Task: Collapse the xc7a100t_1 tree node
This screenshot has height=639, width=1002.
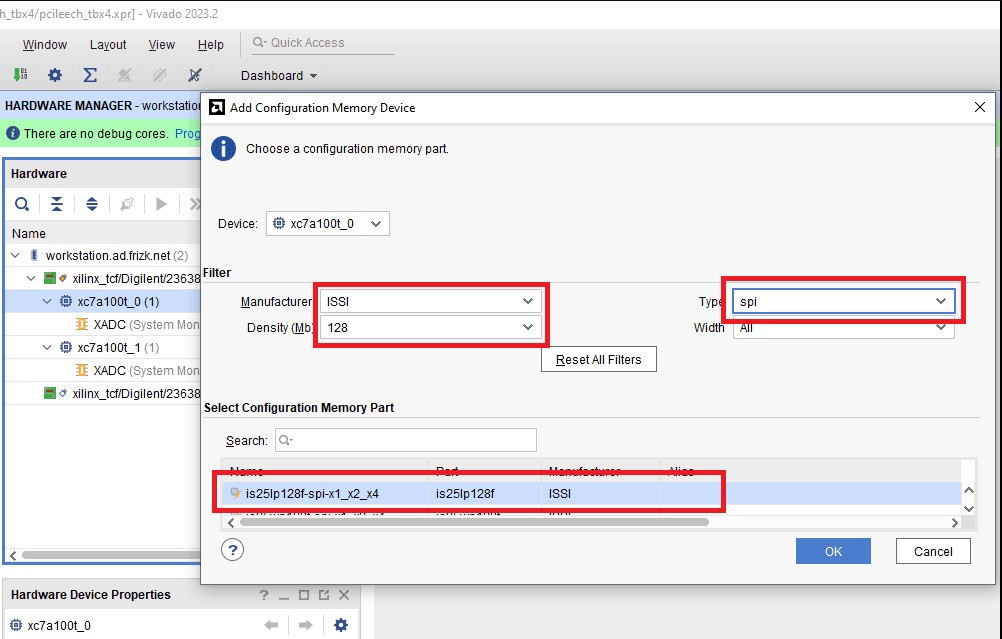Action: pyautogui.click(x=47, y=348)
